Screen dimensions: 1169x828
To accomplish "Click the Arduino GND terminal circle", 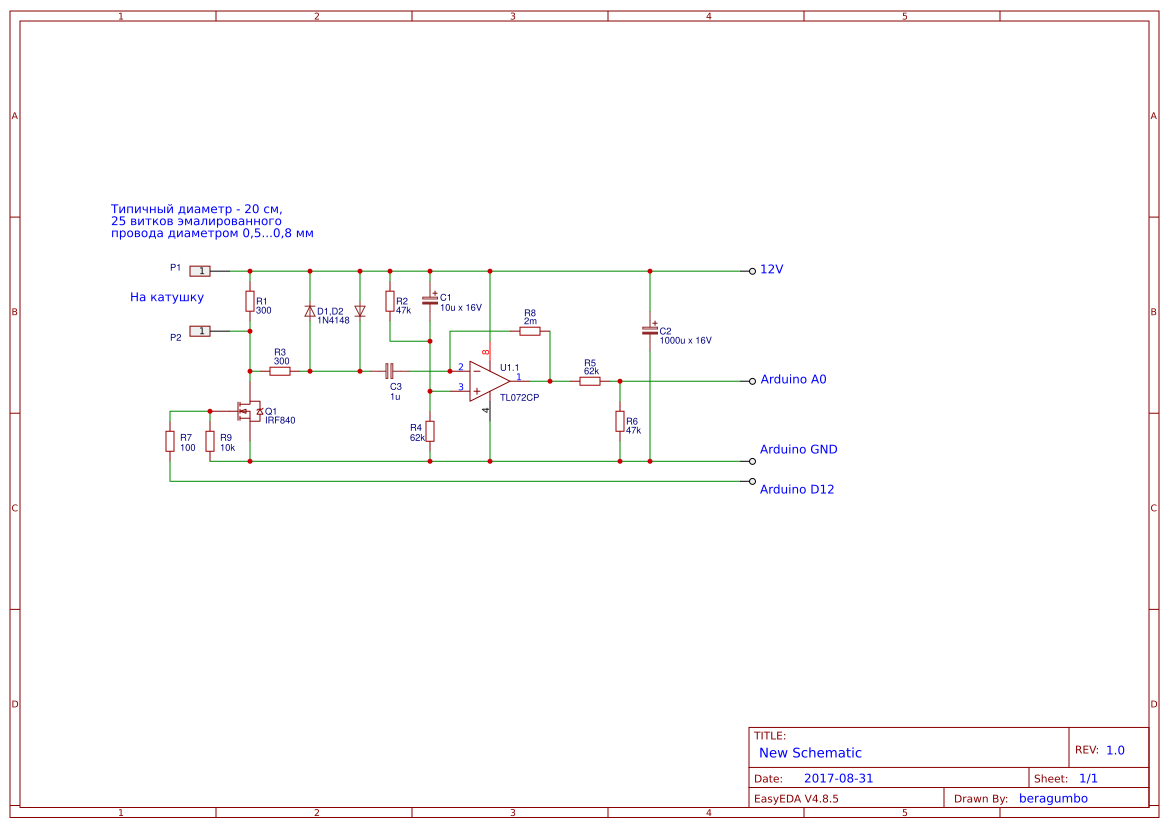I will click(x=751, y=461).
